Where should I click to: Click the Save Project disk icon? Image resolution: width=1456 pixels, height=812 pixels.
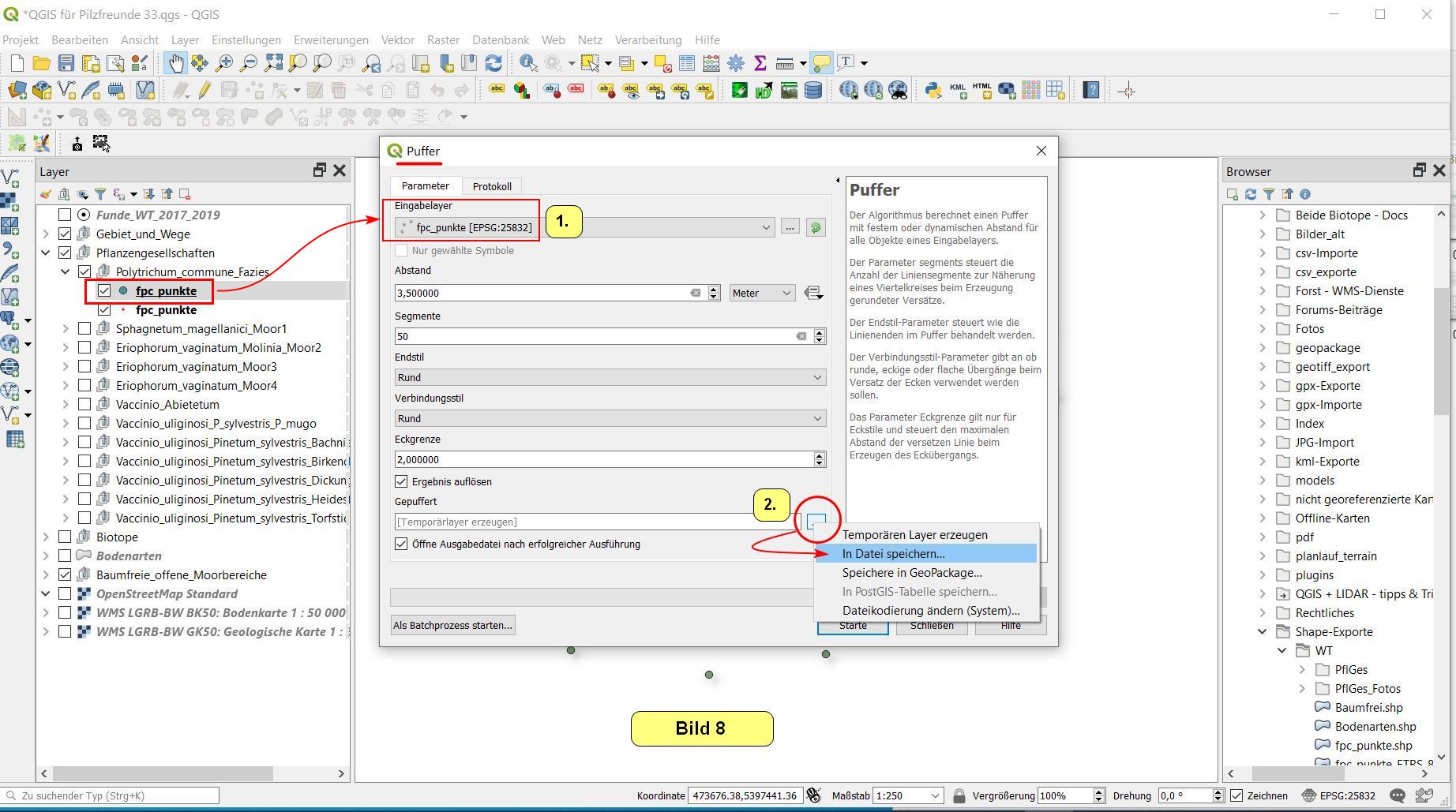click(66, 63)
